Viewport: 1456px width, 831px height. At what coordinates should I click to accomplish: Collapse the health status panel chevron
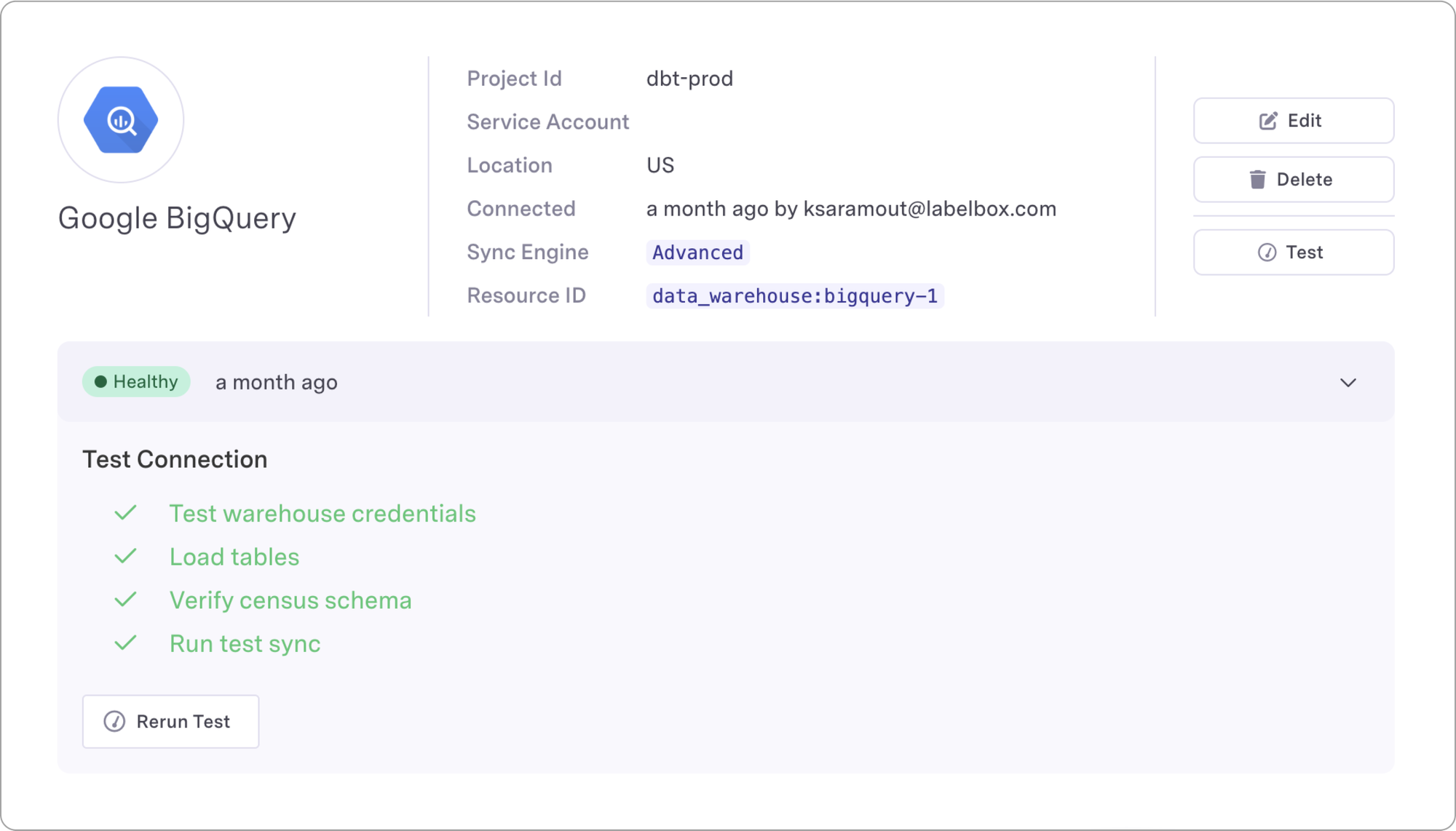point(1348,383)
